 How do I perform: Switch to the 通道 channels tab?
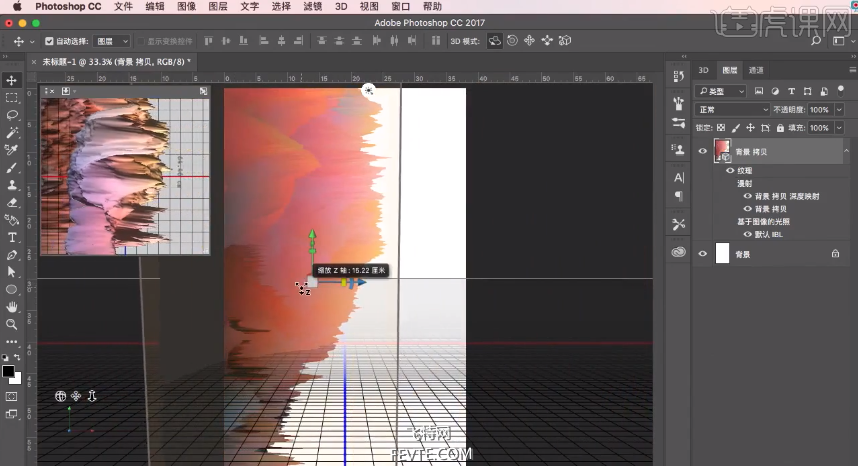pyautogui.click(x=756, y=70)
